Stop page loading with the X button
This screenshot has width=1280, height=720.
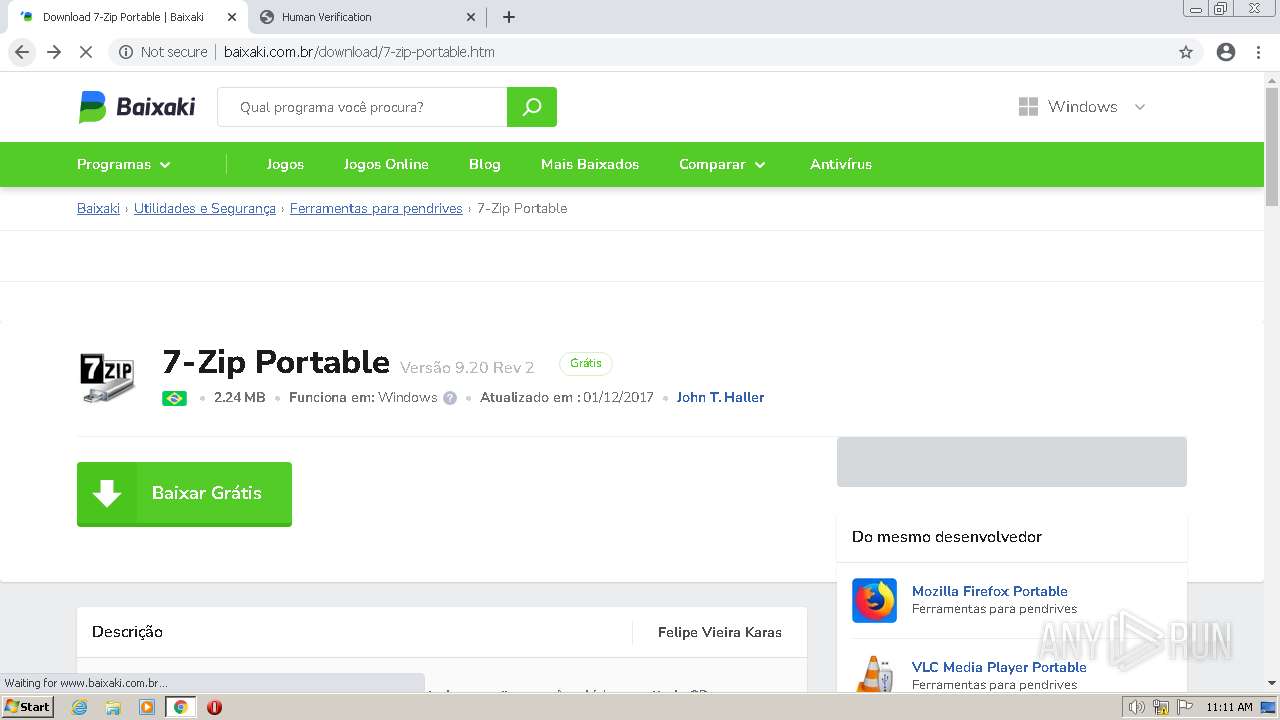(x=86, y=52)
